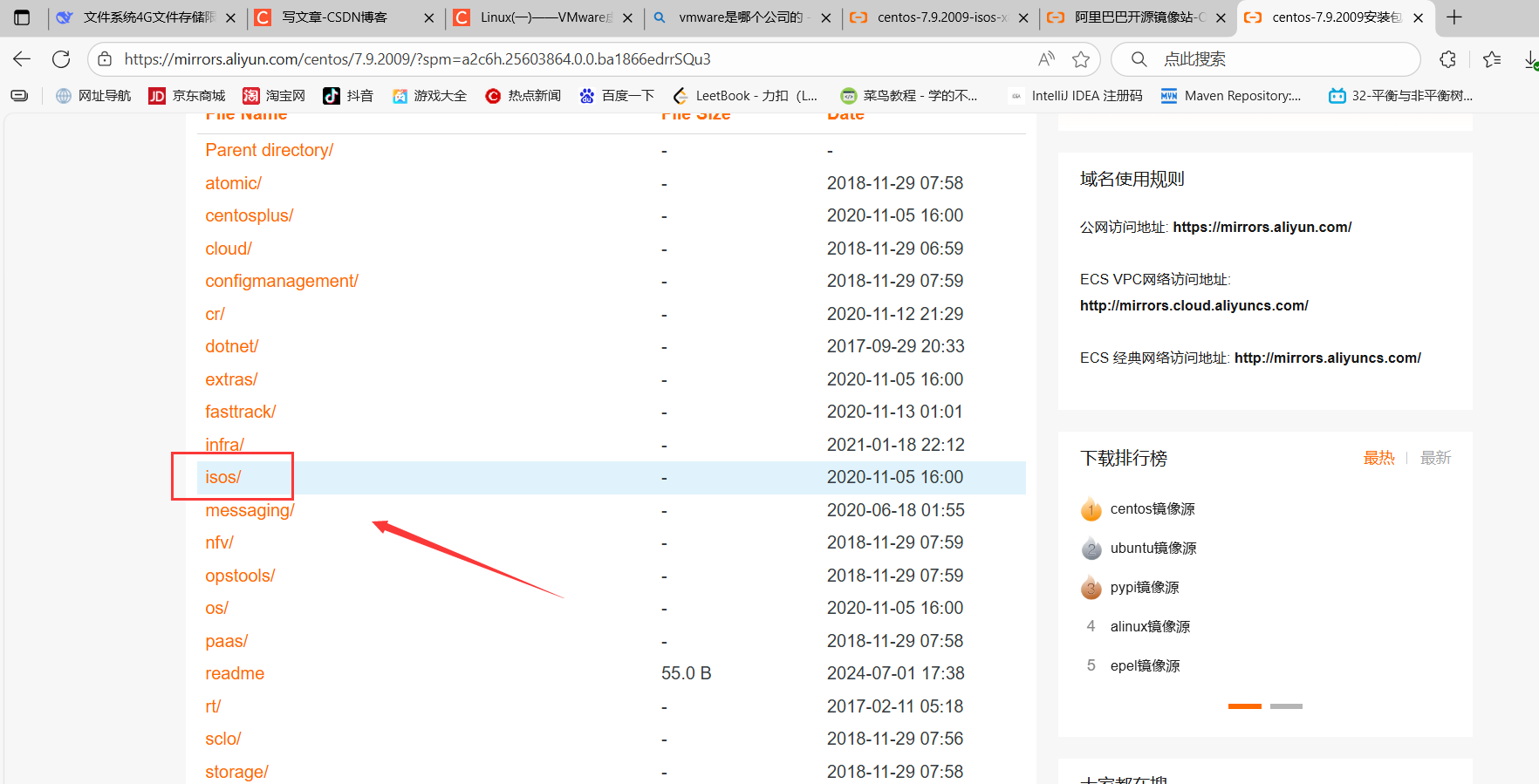Open the dotnet/ directory
The height and width of the screenshot is (784, 1539).
pyautogui.click(x=232, y=346)
